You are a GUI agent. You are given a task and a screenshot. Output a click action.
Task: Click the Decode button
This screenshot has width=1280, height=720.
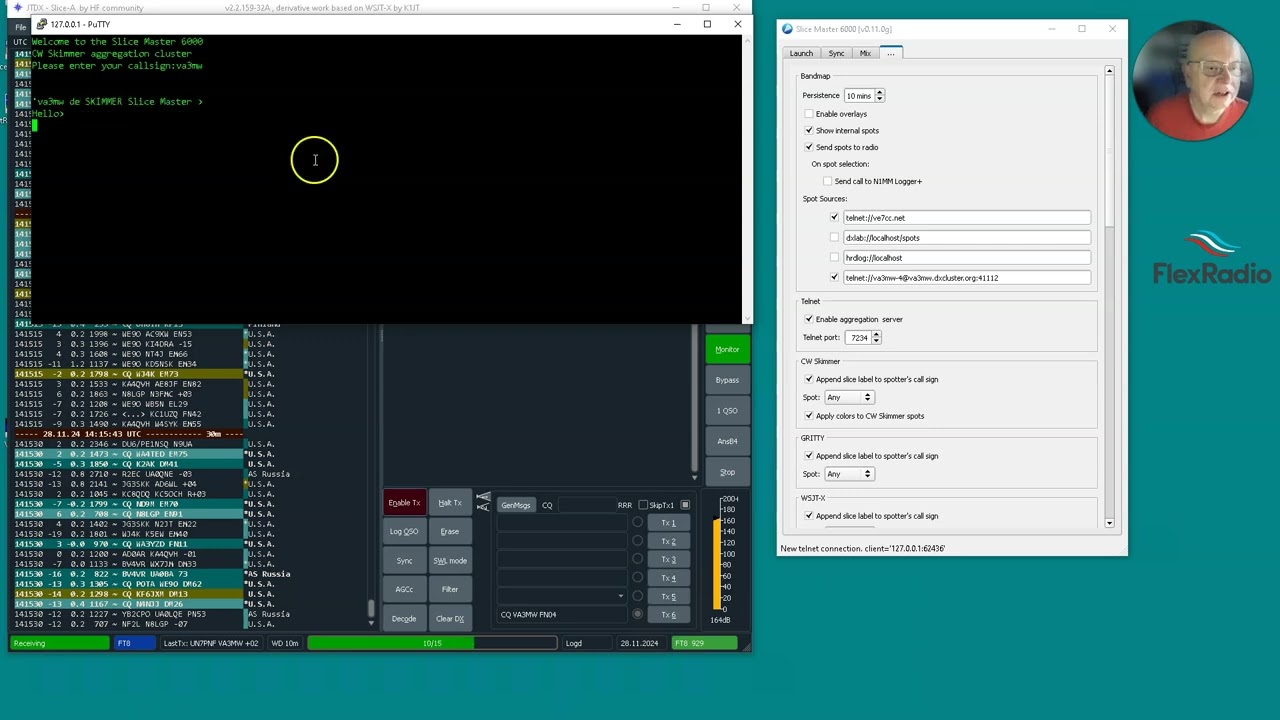404,619
